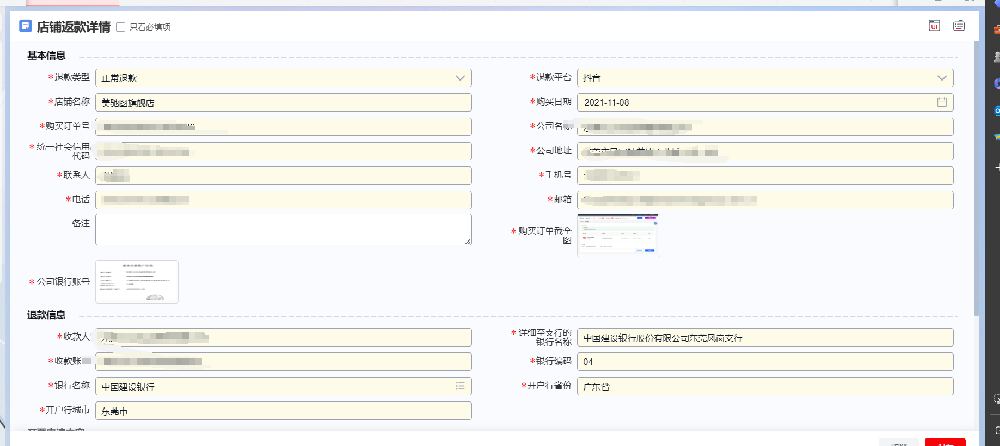This screenshot has width=1000, height=446.
Task: Click the vertical scrollbar of the form
Action: (978, 179)
